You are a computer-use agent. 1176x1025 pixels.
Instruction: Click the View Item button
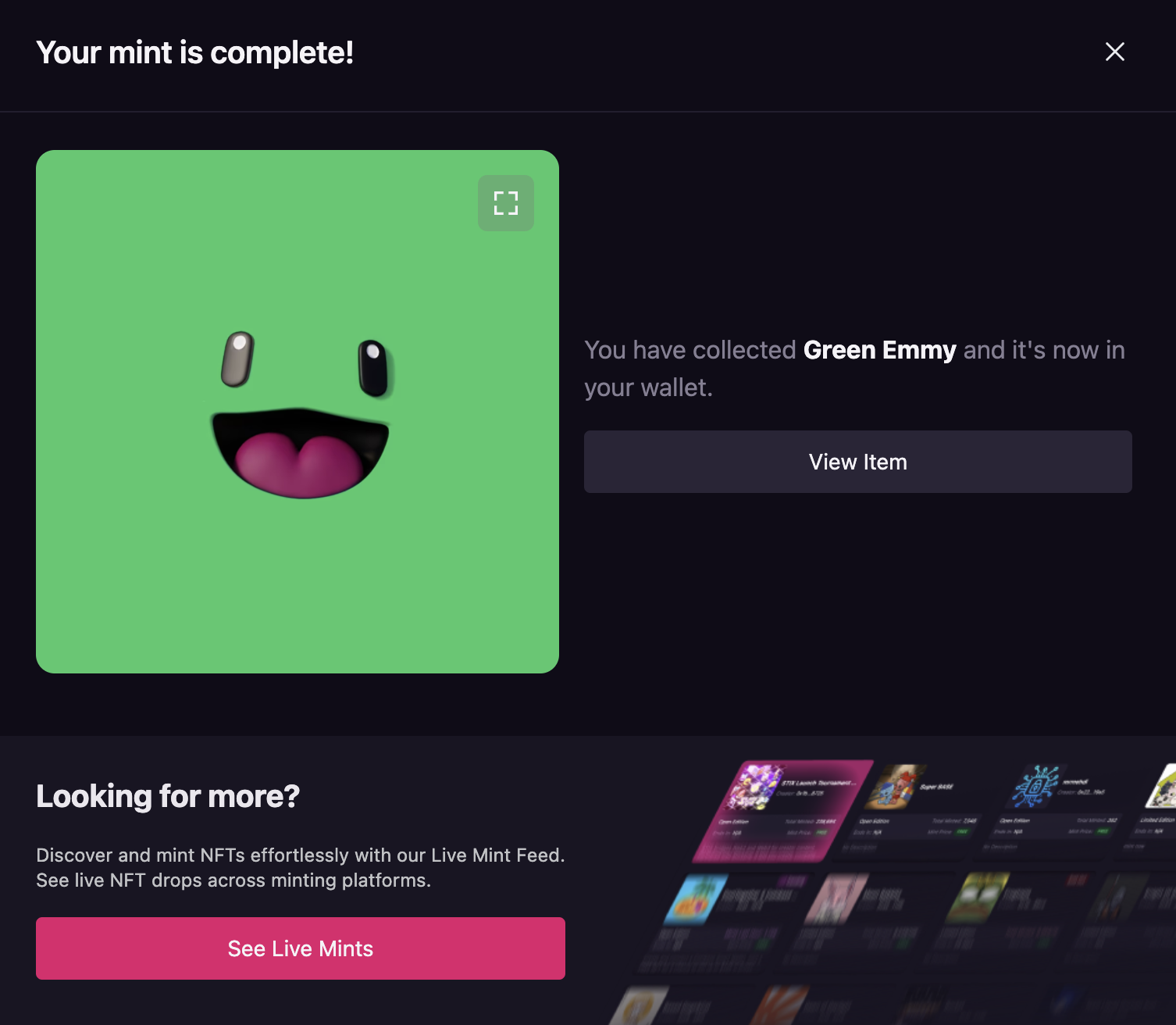coord(857,462)
